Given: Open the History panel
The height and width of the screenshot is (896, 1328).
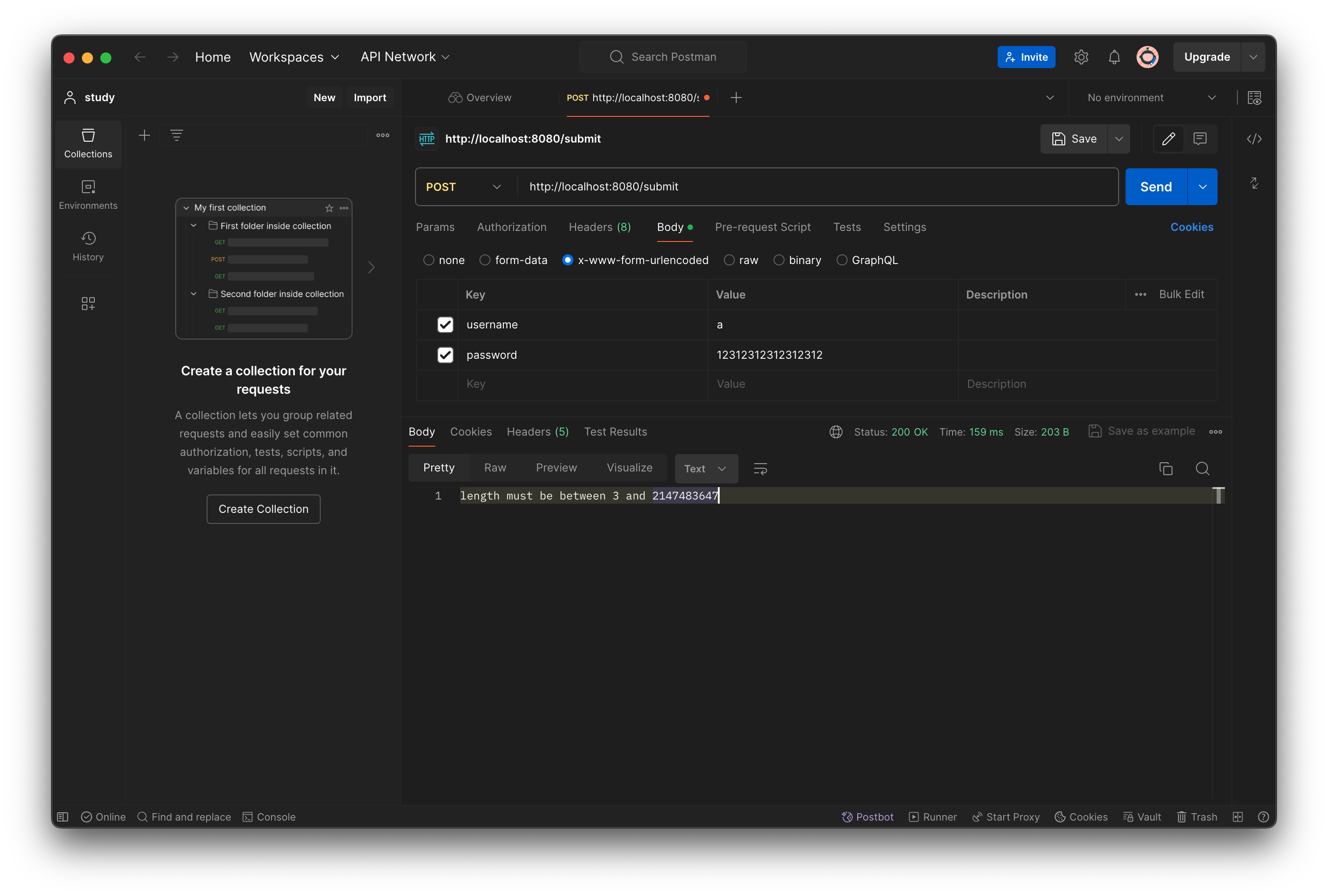Looking at the screenshot, I should coord(88,246).
